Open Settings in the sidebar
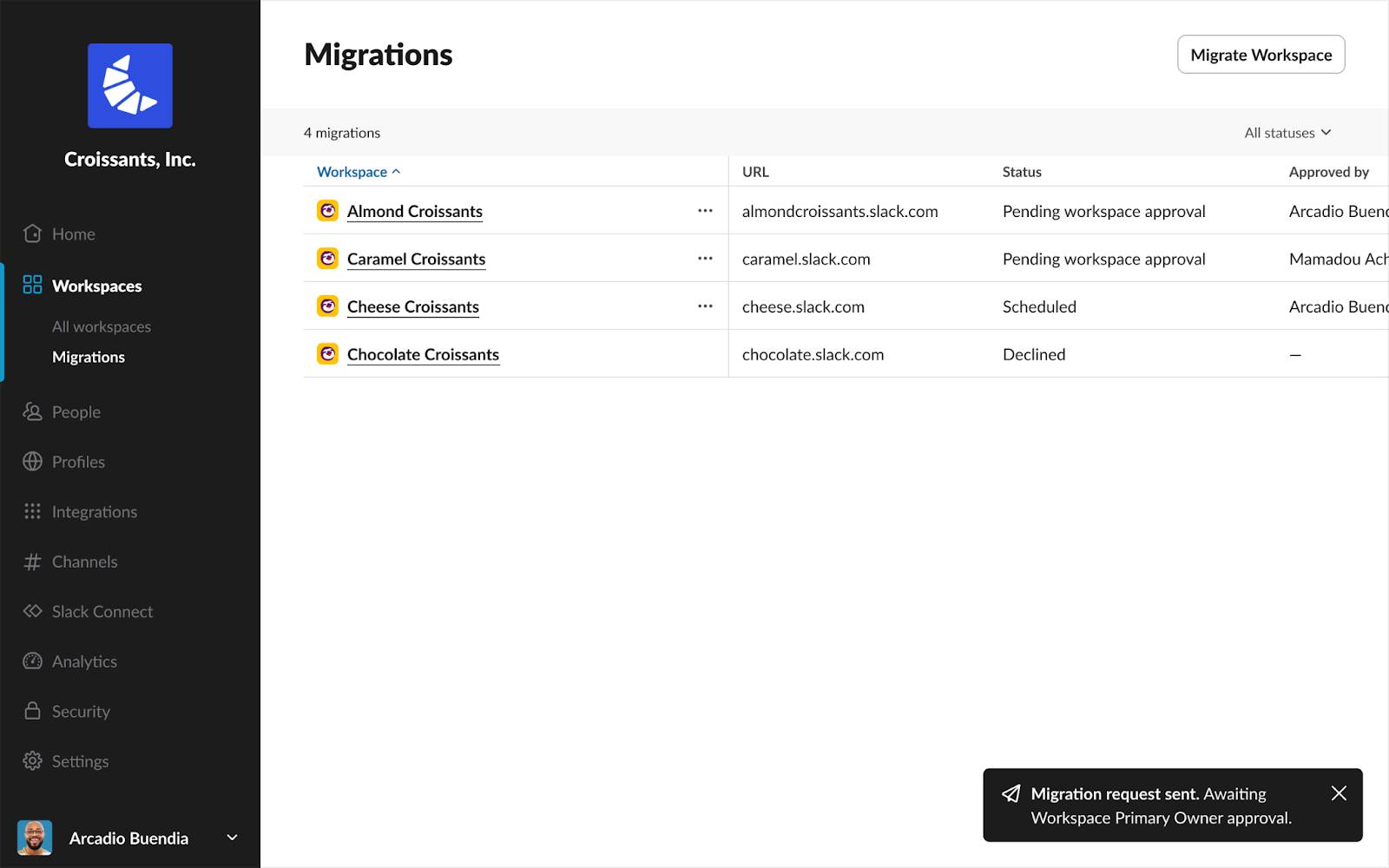This screenshot has width=1389, height=868. [x=80, y=761]
